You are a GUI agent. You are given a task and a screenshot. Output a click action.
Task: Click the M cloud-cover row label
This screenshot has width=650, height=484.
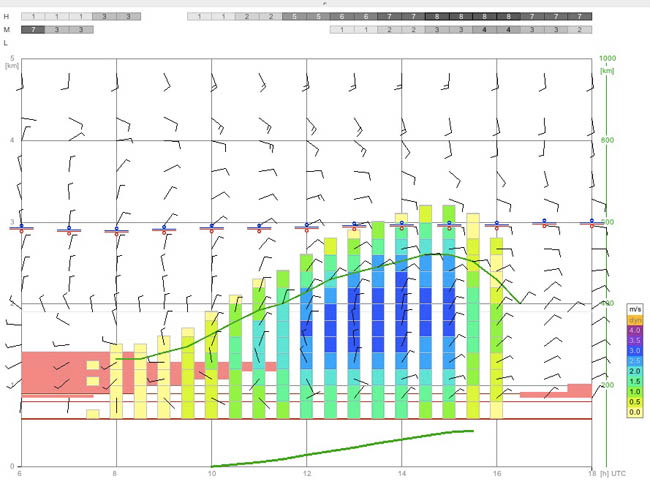pos(6,30)
